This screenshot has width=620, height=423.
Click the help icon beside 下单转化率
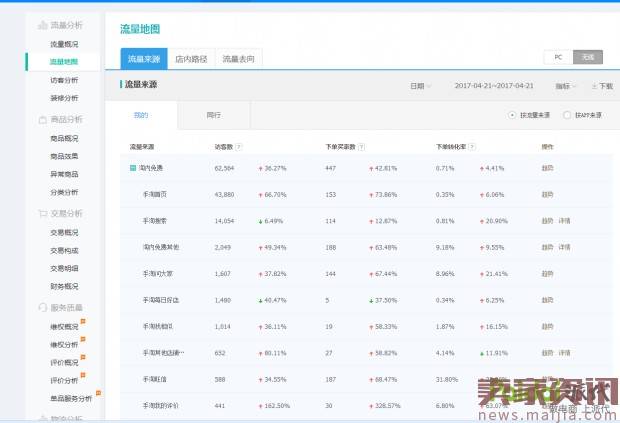click(472, 147)
